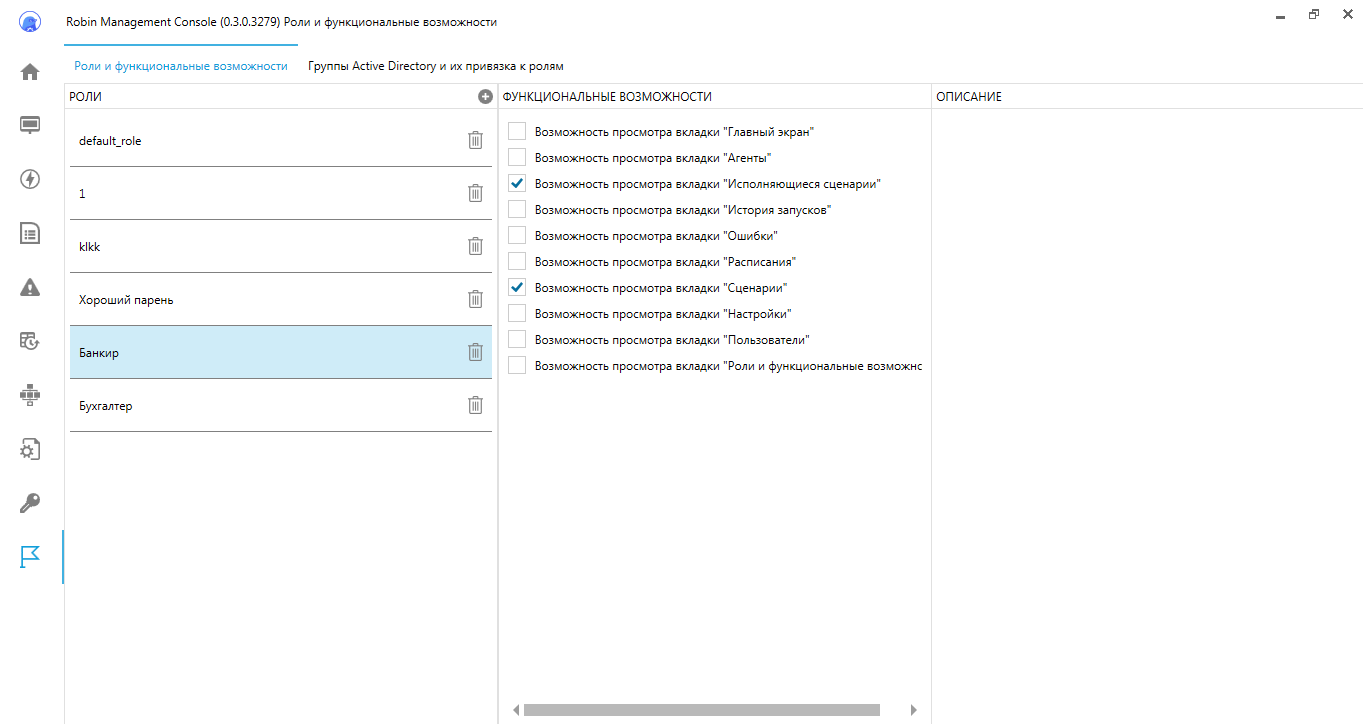Toggle "Пользователи" tab view permission
Viewport: 1363px width, 724px height.
click(x=517, y=339)
